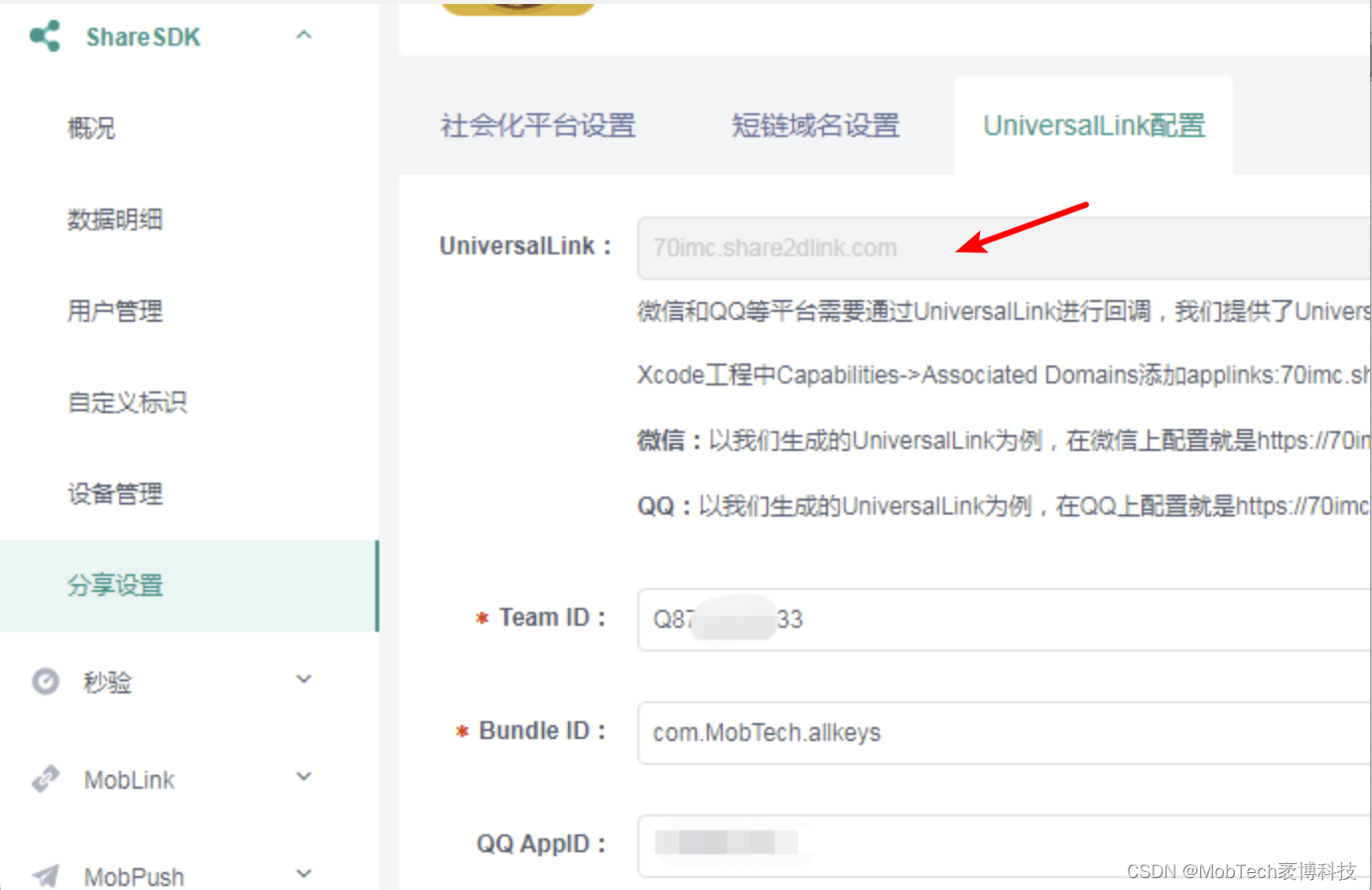Select 分享设置 in the sidebar
1372x890 pixels.
tap(189, 586)
